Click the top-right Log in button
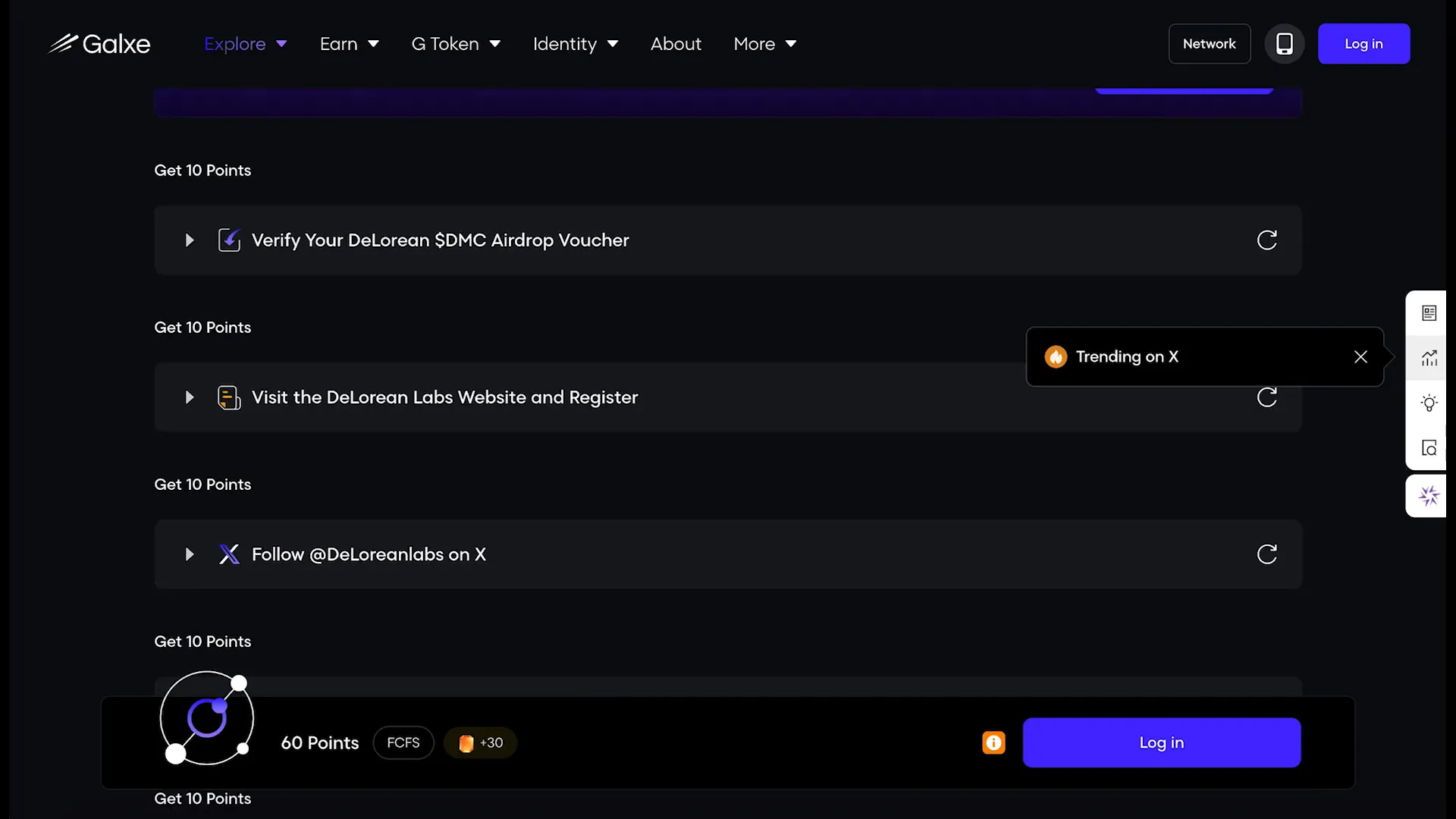 [x=1363, y=44]
